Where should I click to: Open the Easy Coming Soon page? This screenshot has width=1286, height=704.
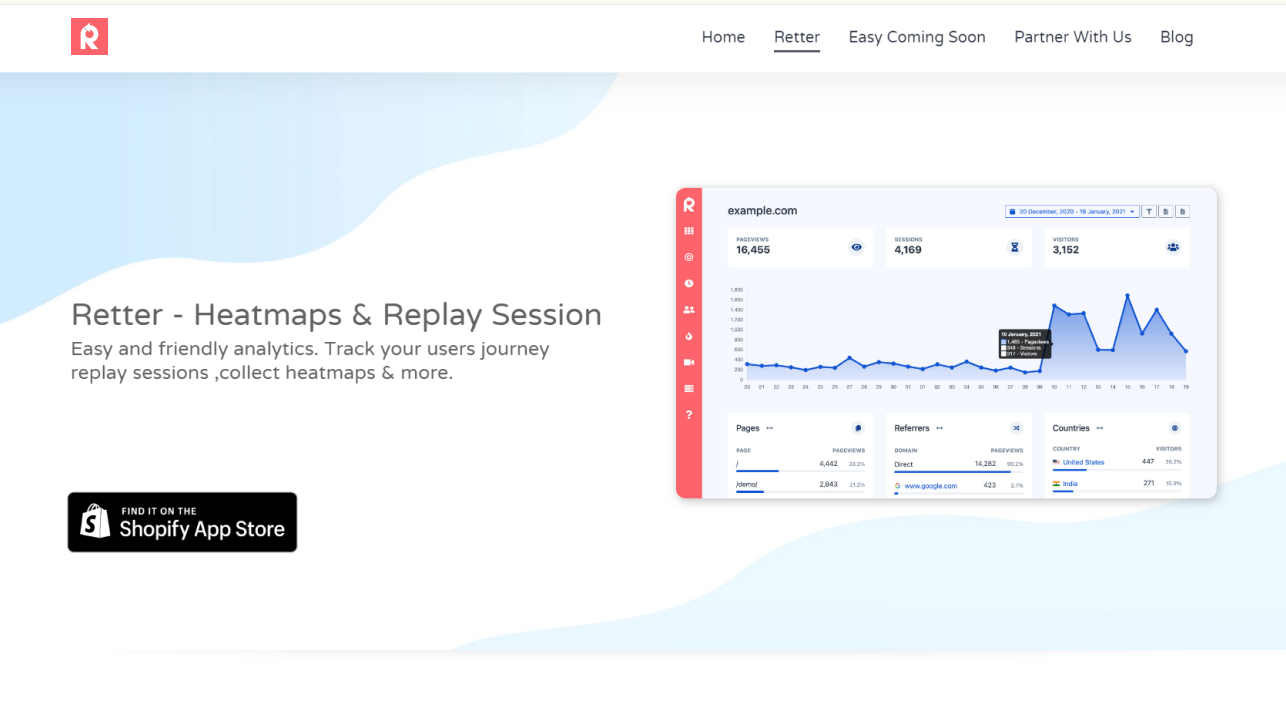[917, 37]
